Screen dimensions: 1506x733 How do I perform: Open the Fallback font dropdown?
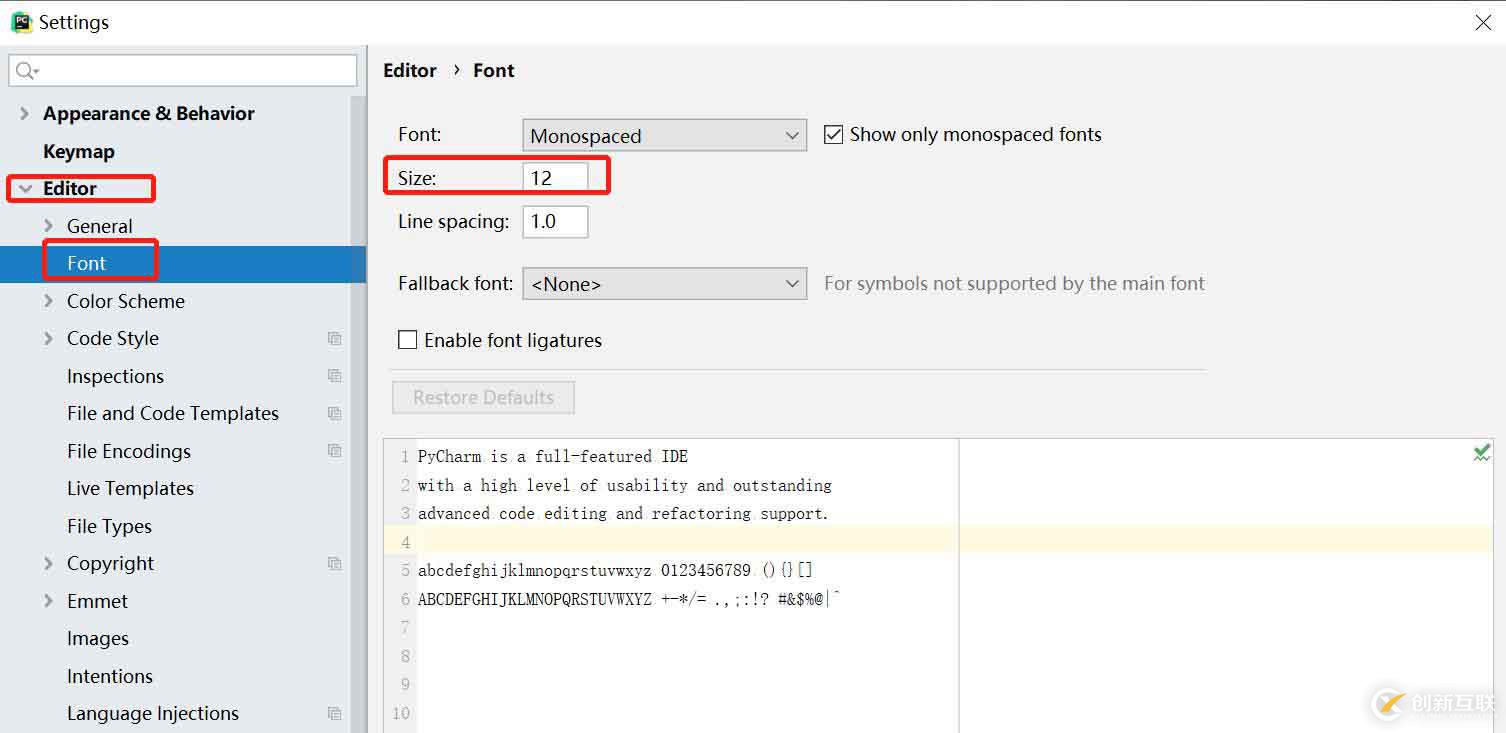pyautogui.click(x=664, y=284)
